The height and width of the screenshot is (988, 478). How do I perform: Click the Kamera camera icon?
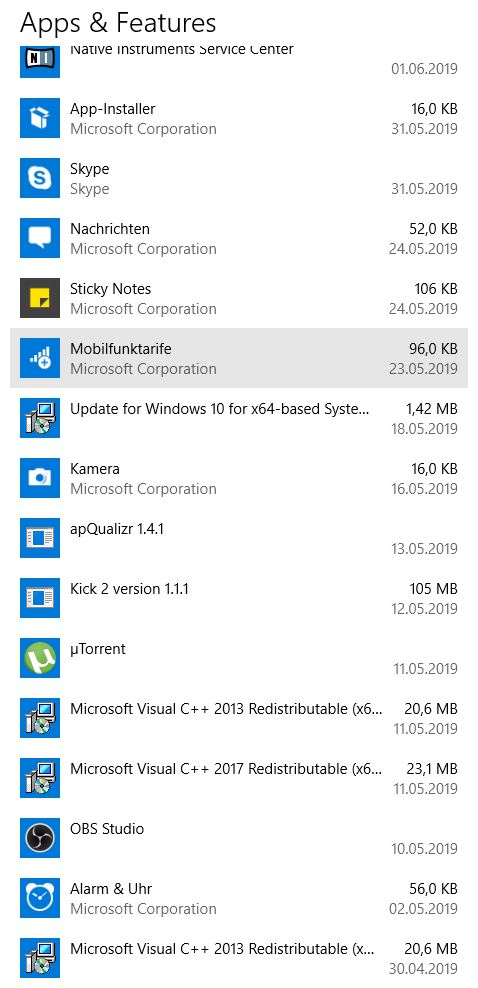pyautogui.click(x=40, y=478)
